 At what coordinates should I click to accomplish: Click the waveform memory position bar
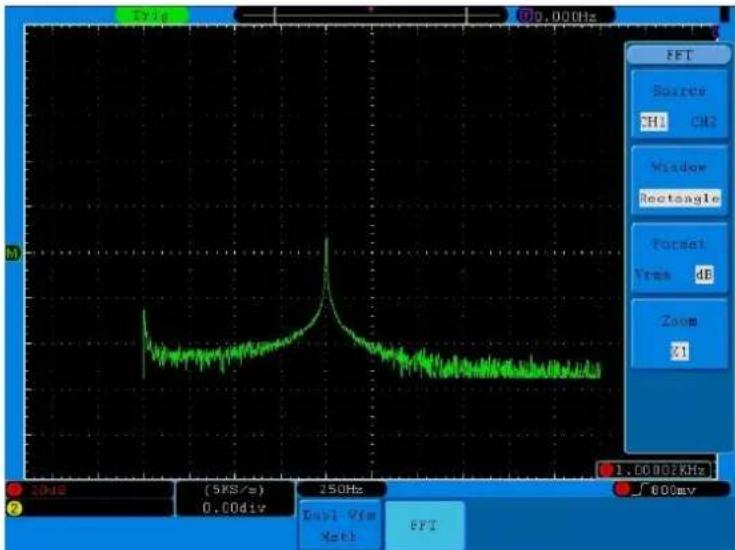pyautogui.click(x=370, y=15)
